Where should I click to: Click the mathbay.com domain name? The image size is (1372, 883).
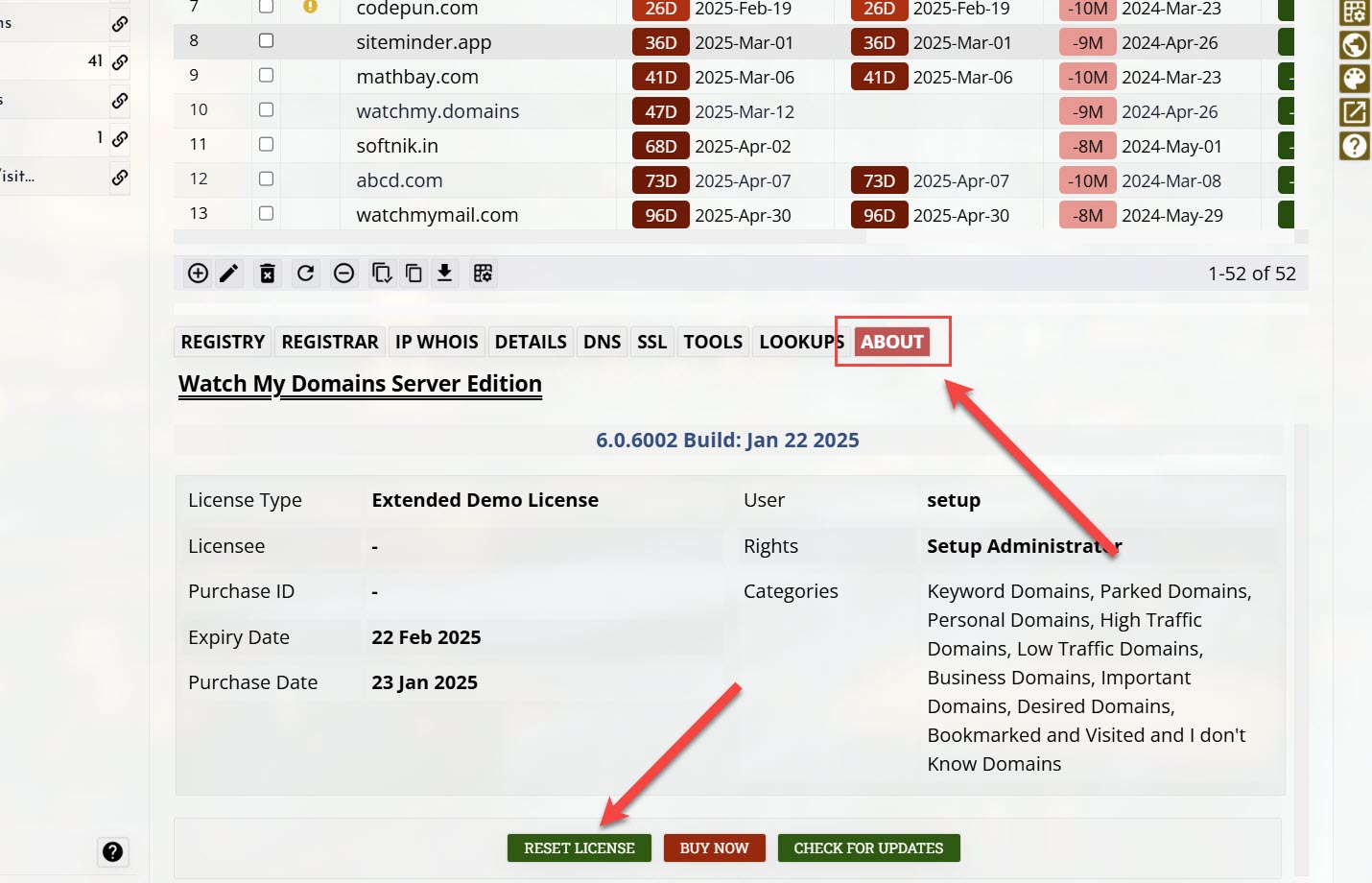(417, 77)
